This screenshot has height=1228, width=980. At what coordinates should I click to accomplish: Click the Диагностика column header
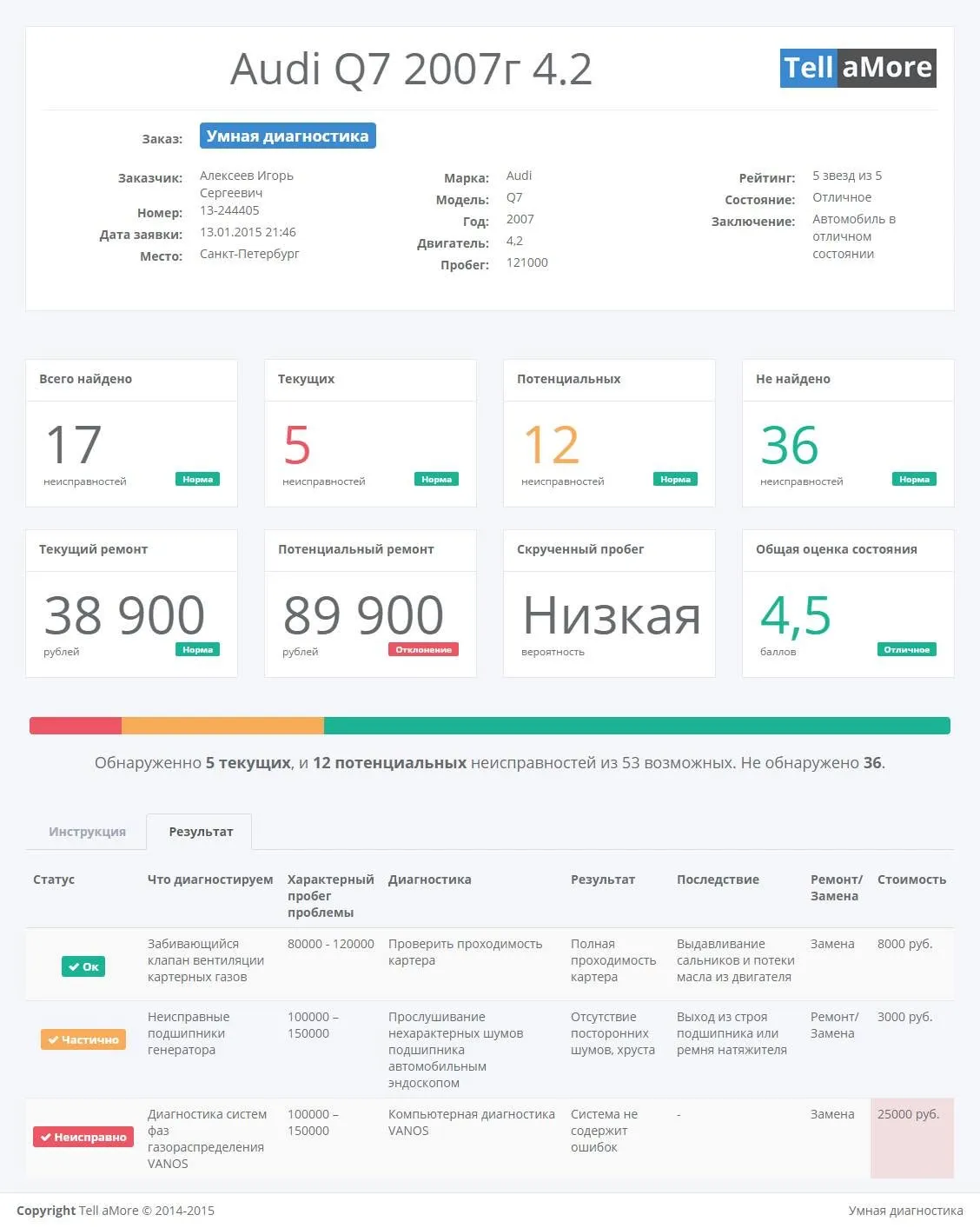[x=430, y=880]
